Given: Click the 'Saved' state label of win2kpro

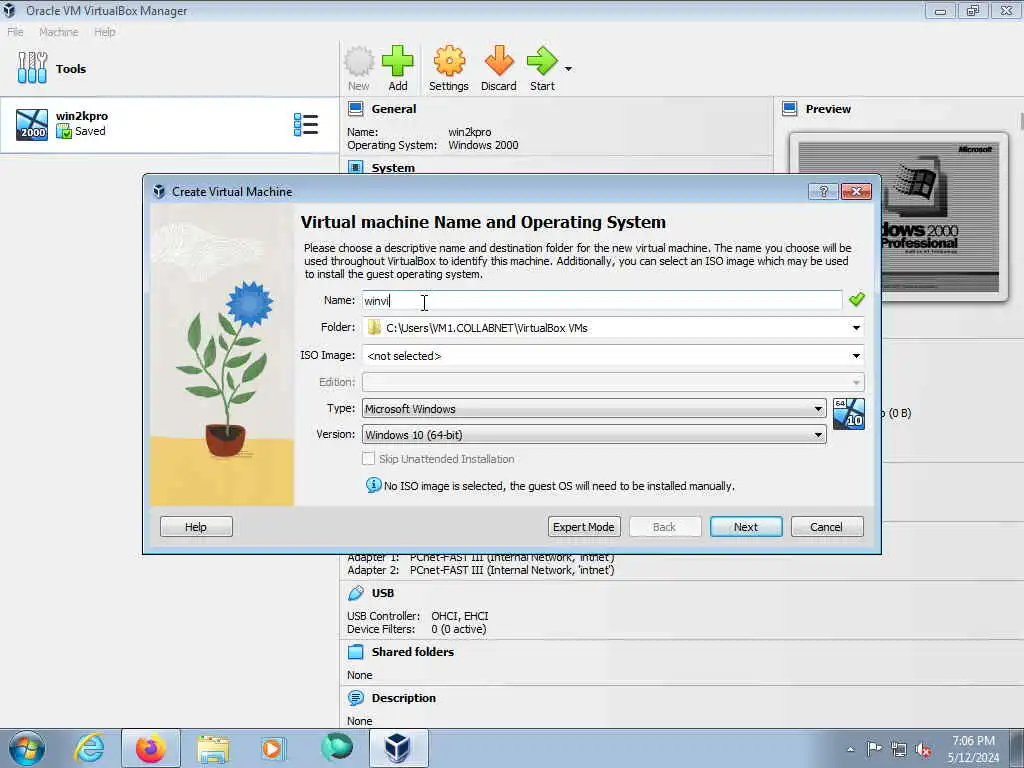Looking at the screenshot, I should click(90, 131).
